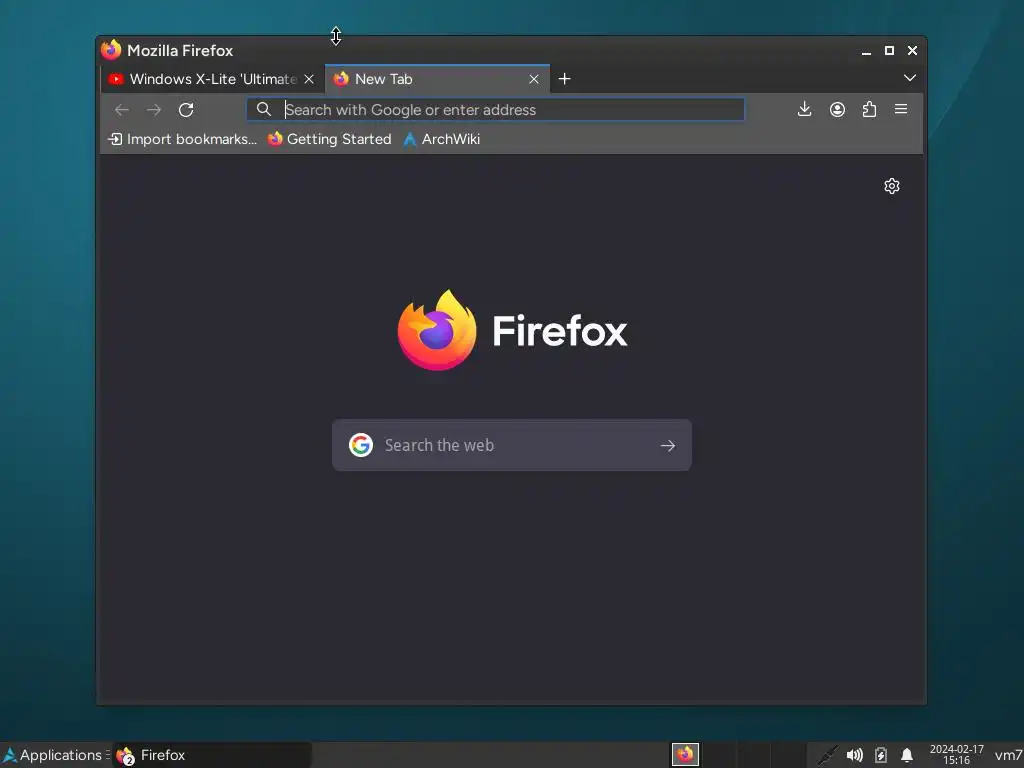Open ArchWiki bookmark

442,139
